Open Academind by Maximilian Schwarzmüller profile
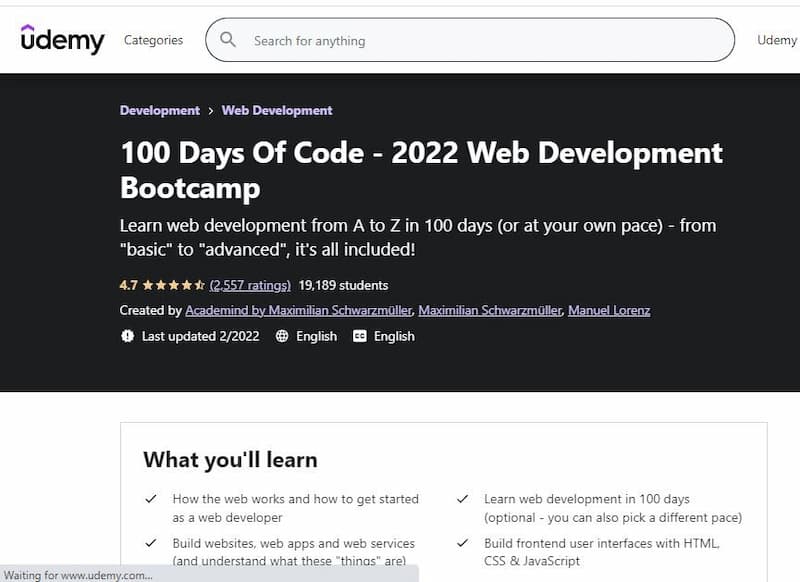The image size is (800, 582). [x=298, y=310]
